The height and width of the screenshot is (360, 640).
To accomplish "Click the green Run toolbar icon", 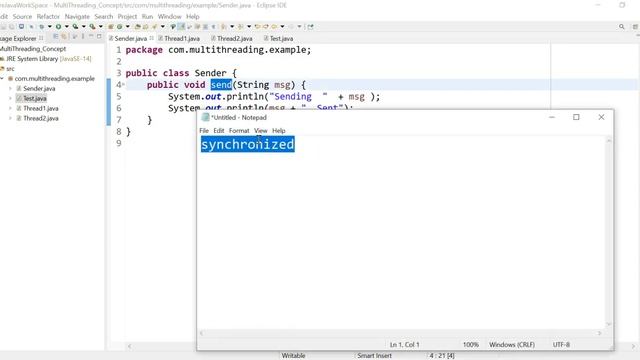I will pyautogui.click(x=58, y=27).
